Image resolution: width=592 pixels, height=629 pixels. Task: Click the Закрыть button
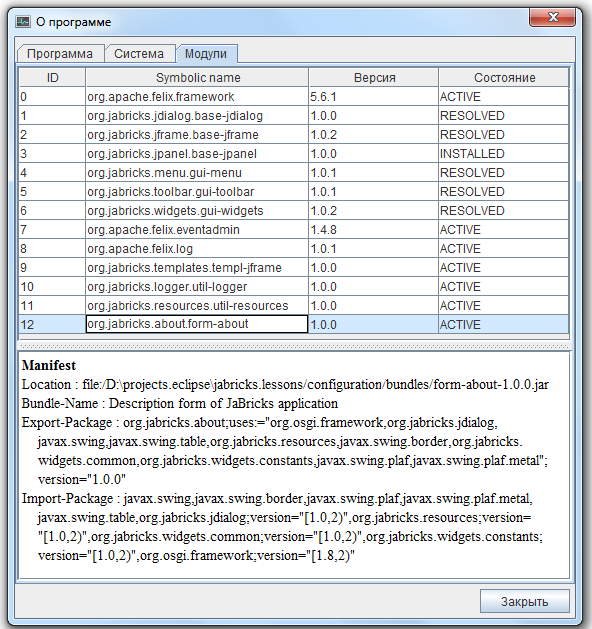pyautogui.click(x=525, y=601)
